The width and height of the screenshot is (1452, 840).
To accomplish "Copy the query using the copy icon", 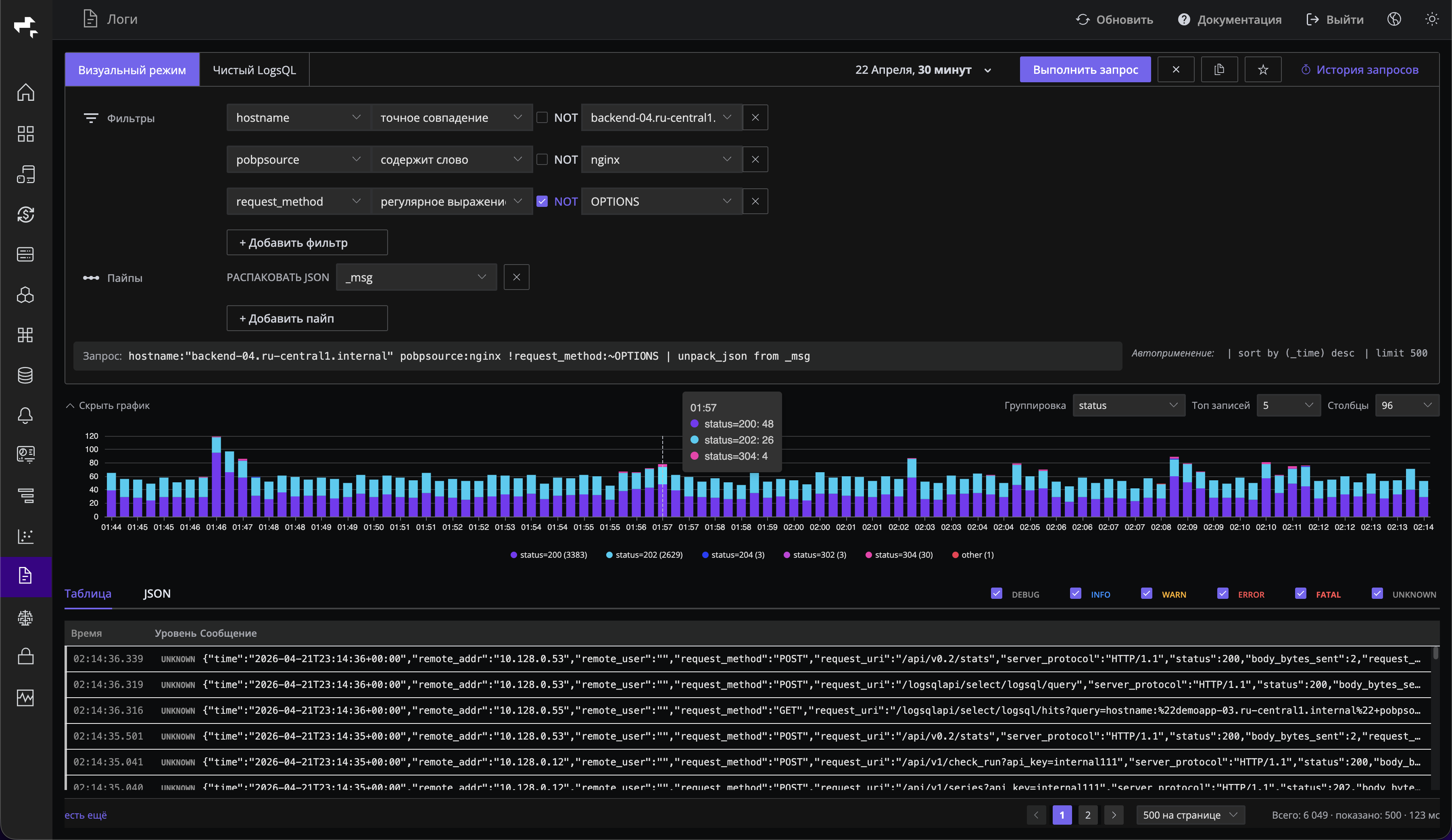I will 1219,69.
